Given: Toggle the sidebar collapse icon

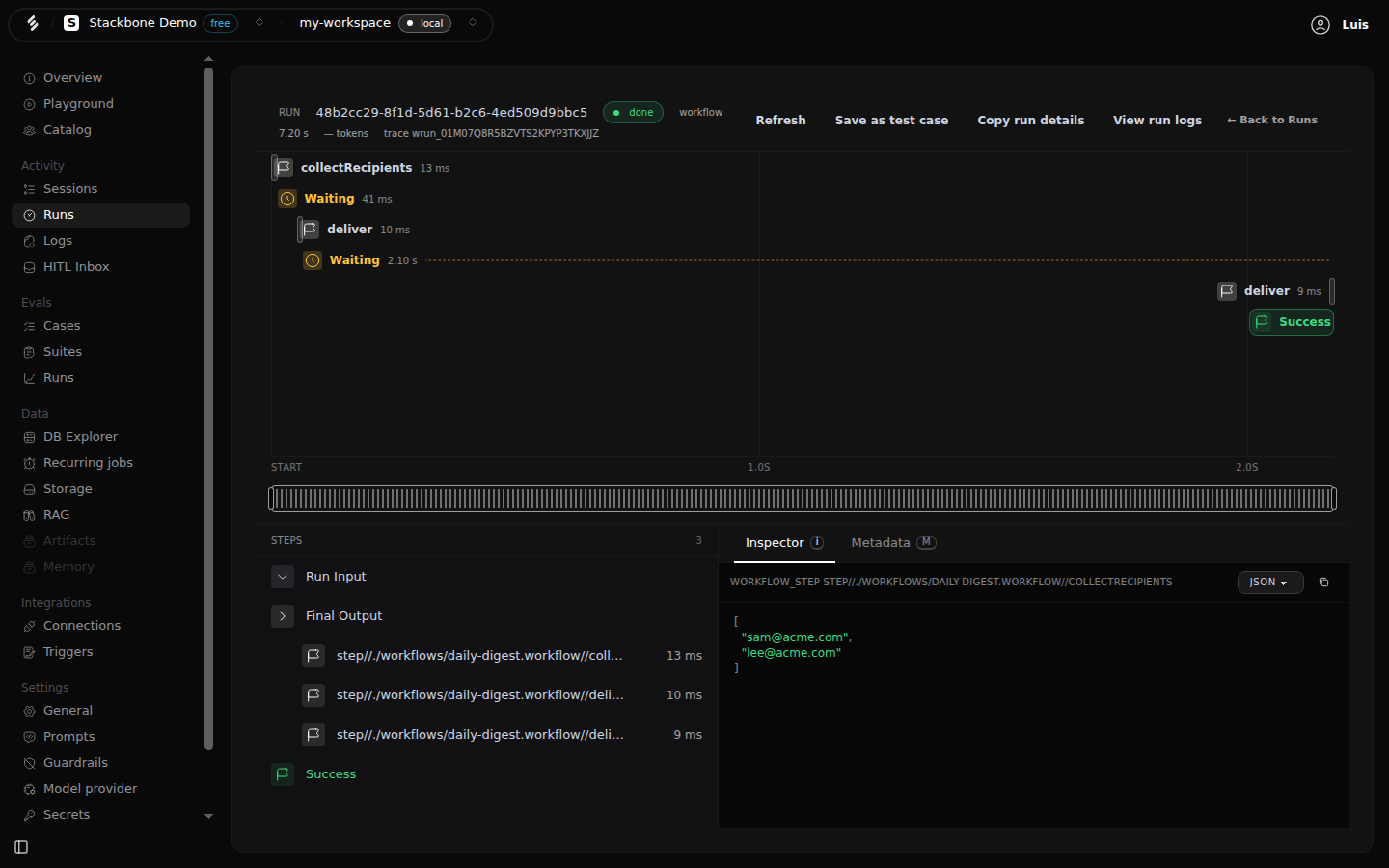Looking at the screenshot, I should click(21, 847).
